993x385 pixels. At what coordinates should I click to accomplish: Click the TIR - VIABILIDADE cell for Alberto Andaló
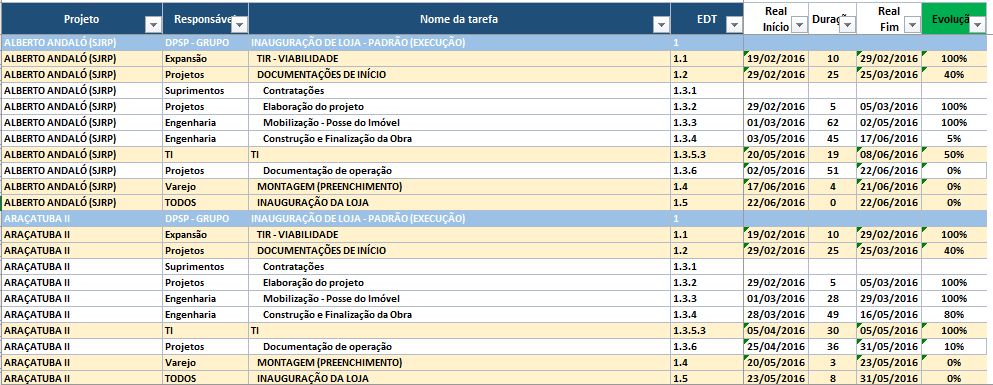459,59
